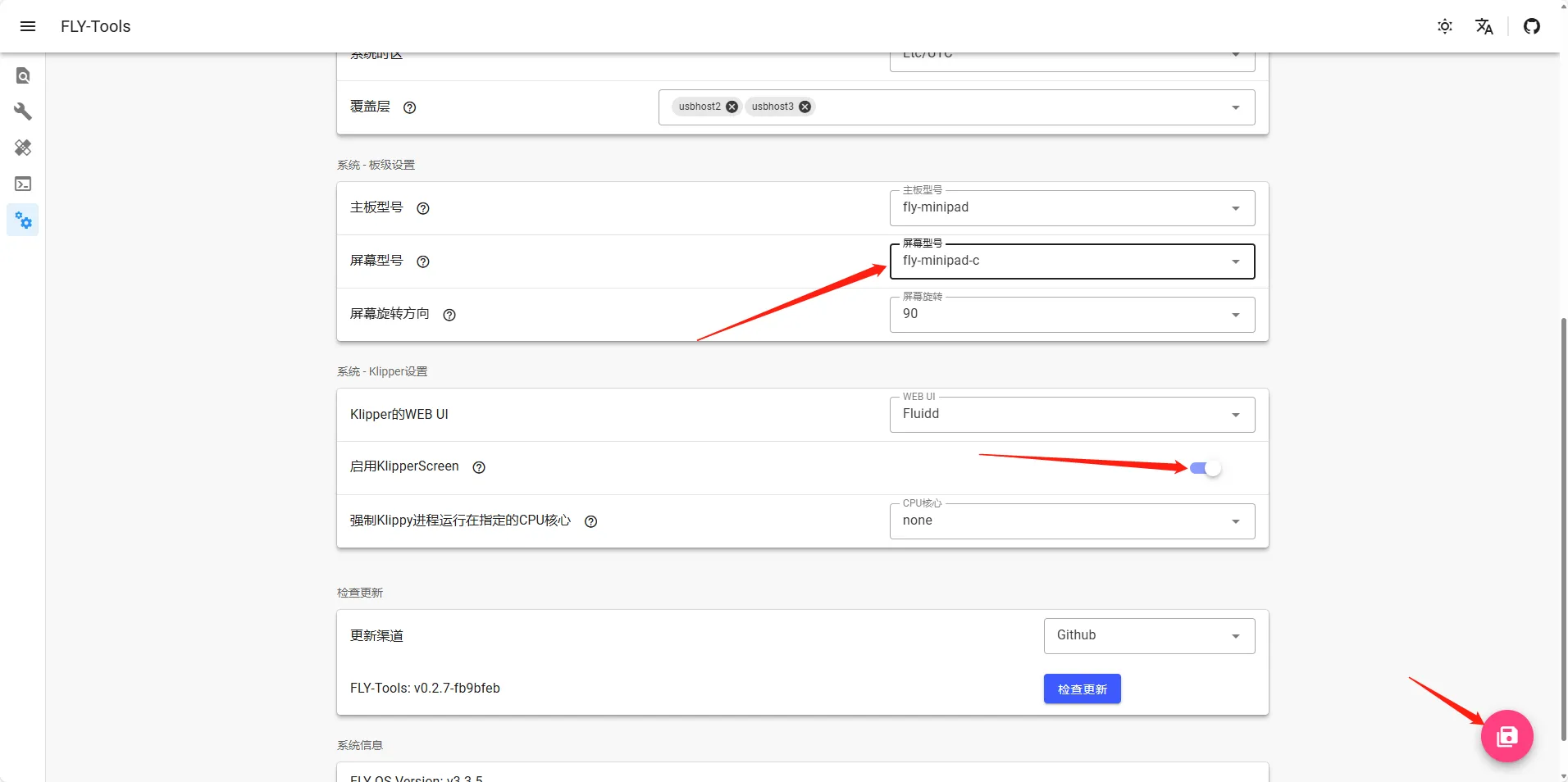Open the language translation menu
This screenshot has height=782, width=1568.
(x=1484, y=26)
